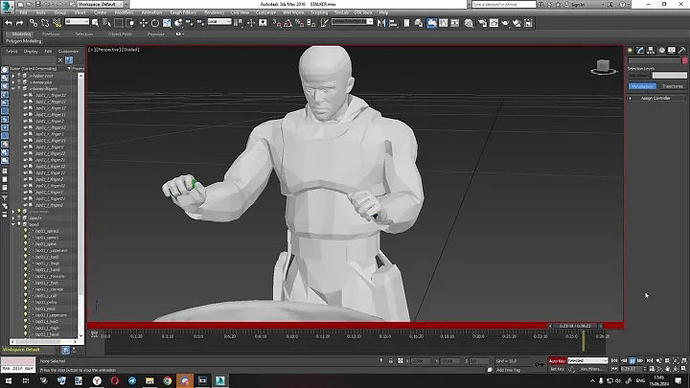The height and width of the screenshot is (388, 690).
Task: Open Time Configuration dialog
Action: pos(652,369)
